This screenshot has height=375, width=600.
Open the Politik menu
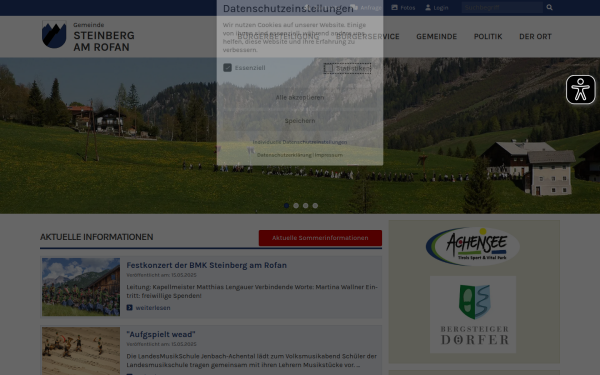coord(488,36)
